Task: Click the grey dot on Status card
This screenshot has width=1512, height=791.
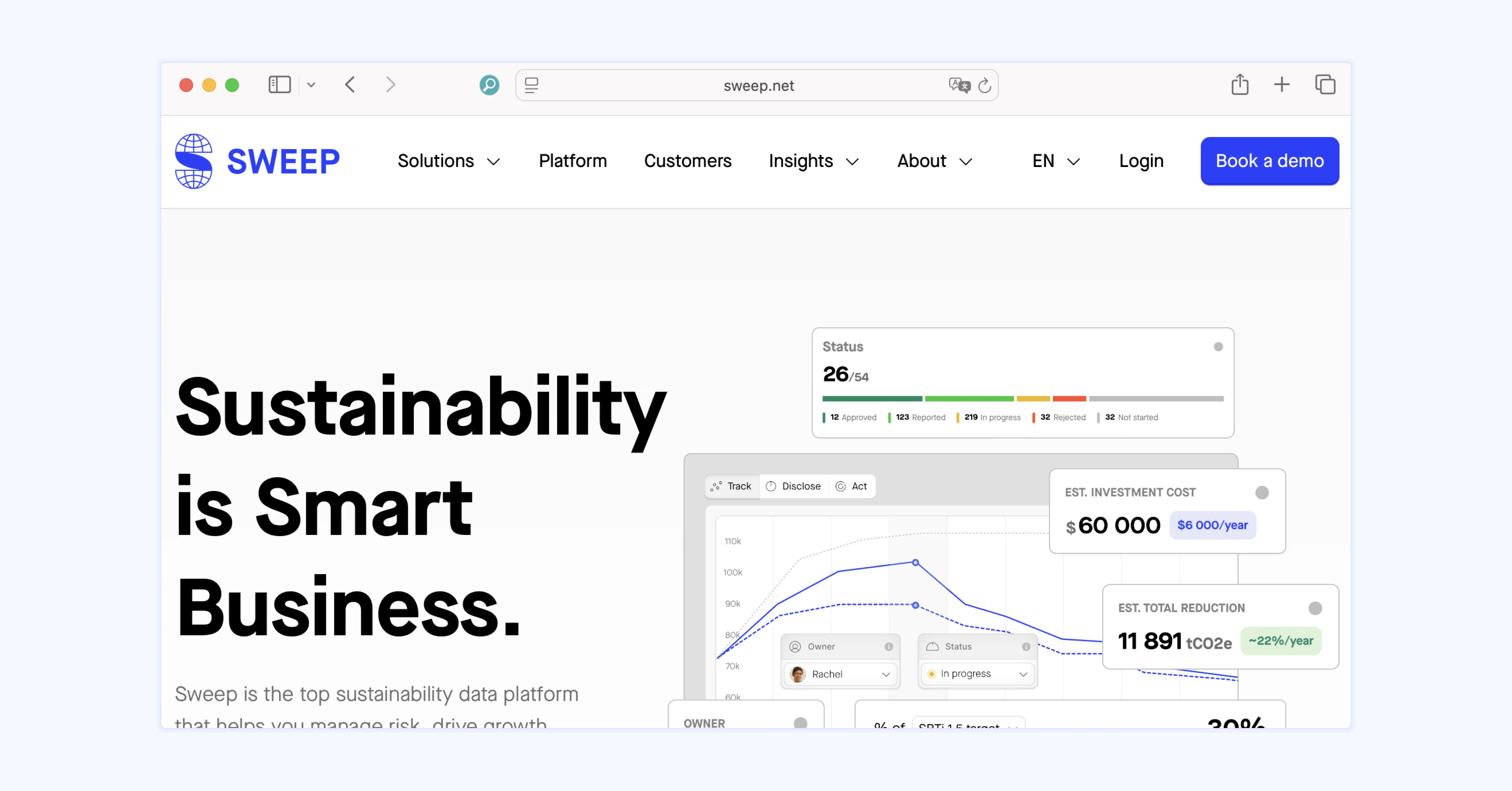Action: pyautogui.click(x=1218, y=347)
